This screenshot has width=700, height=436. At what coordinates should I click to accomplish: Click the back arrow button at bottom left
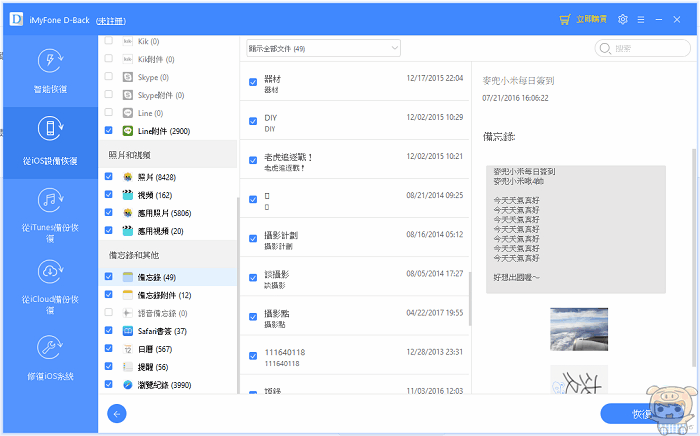tap(117, 413)
